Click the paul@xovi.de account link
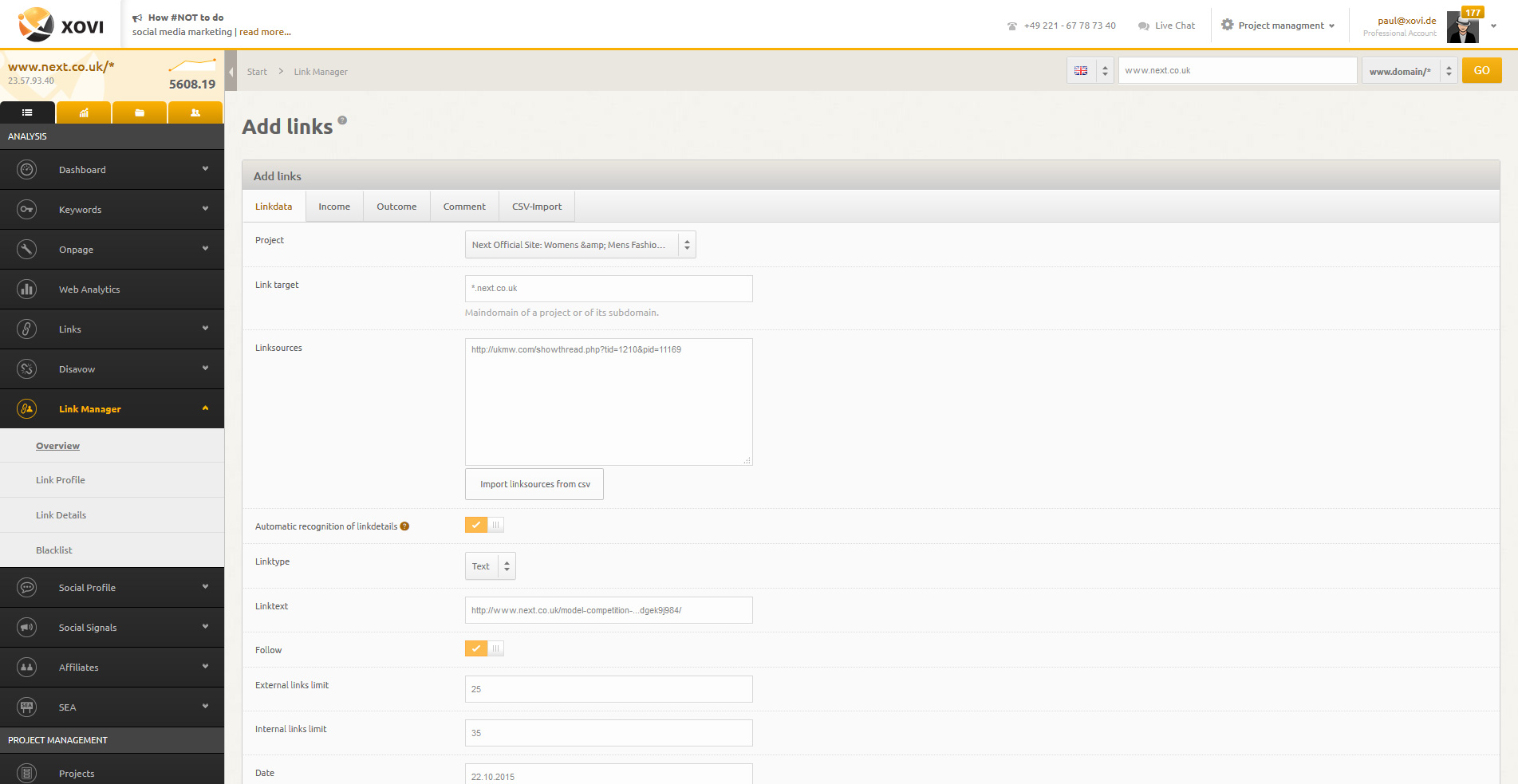 pyautogui.click(x=1407, y=21)
